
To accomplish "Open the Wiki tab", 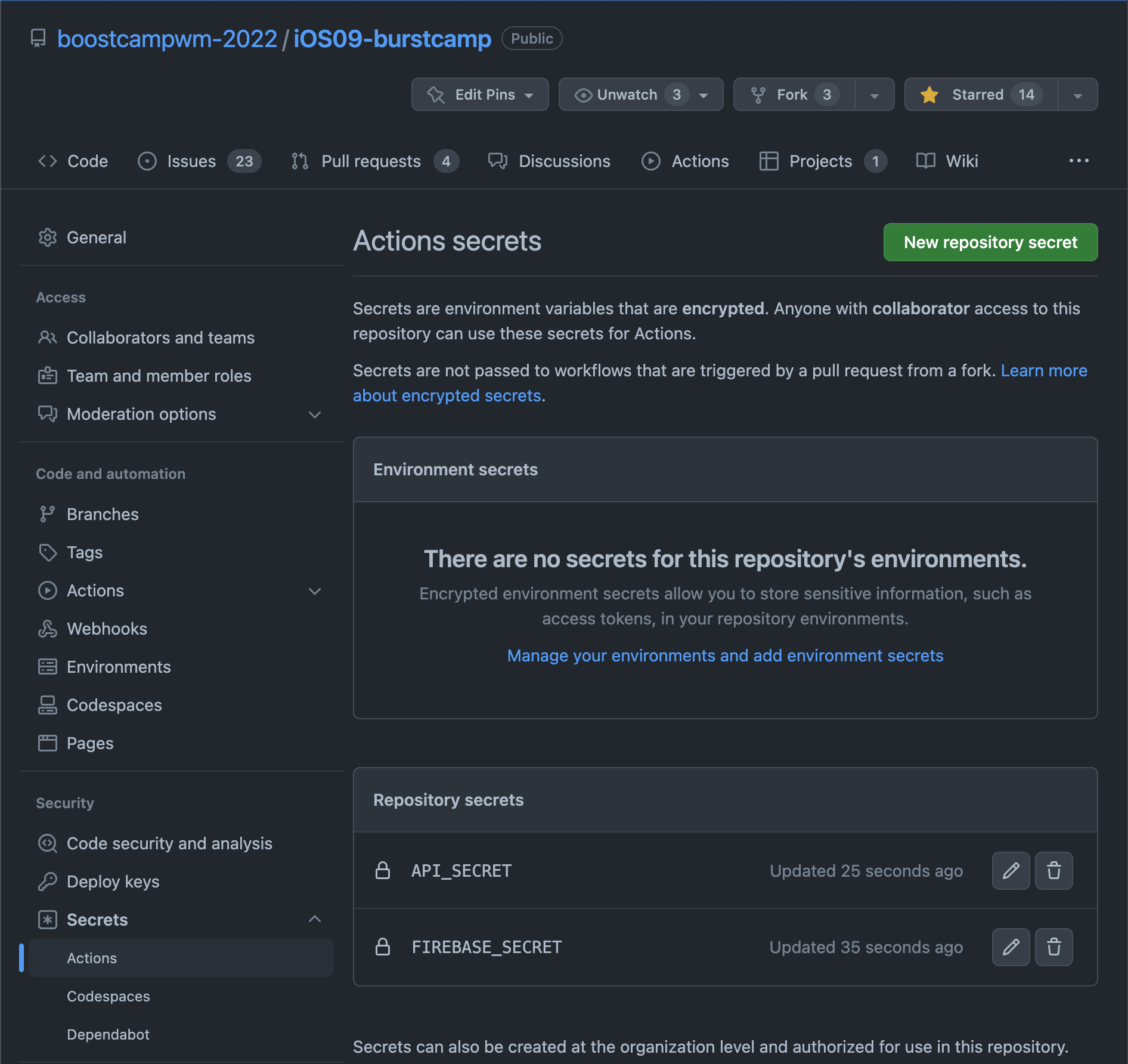I will 947,161.
